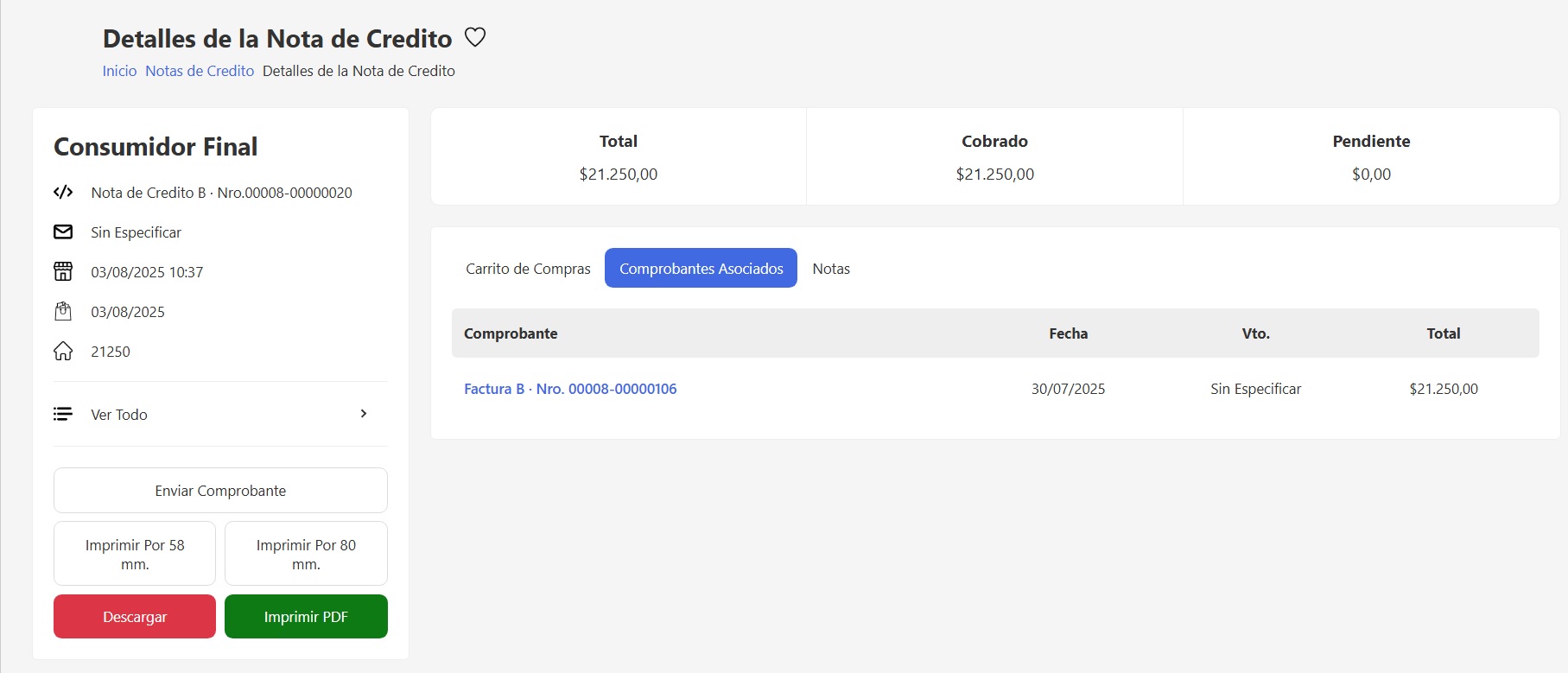Select the Comprobantes Asociados tab

pyautogui.click(x=701, y=269)
